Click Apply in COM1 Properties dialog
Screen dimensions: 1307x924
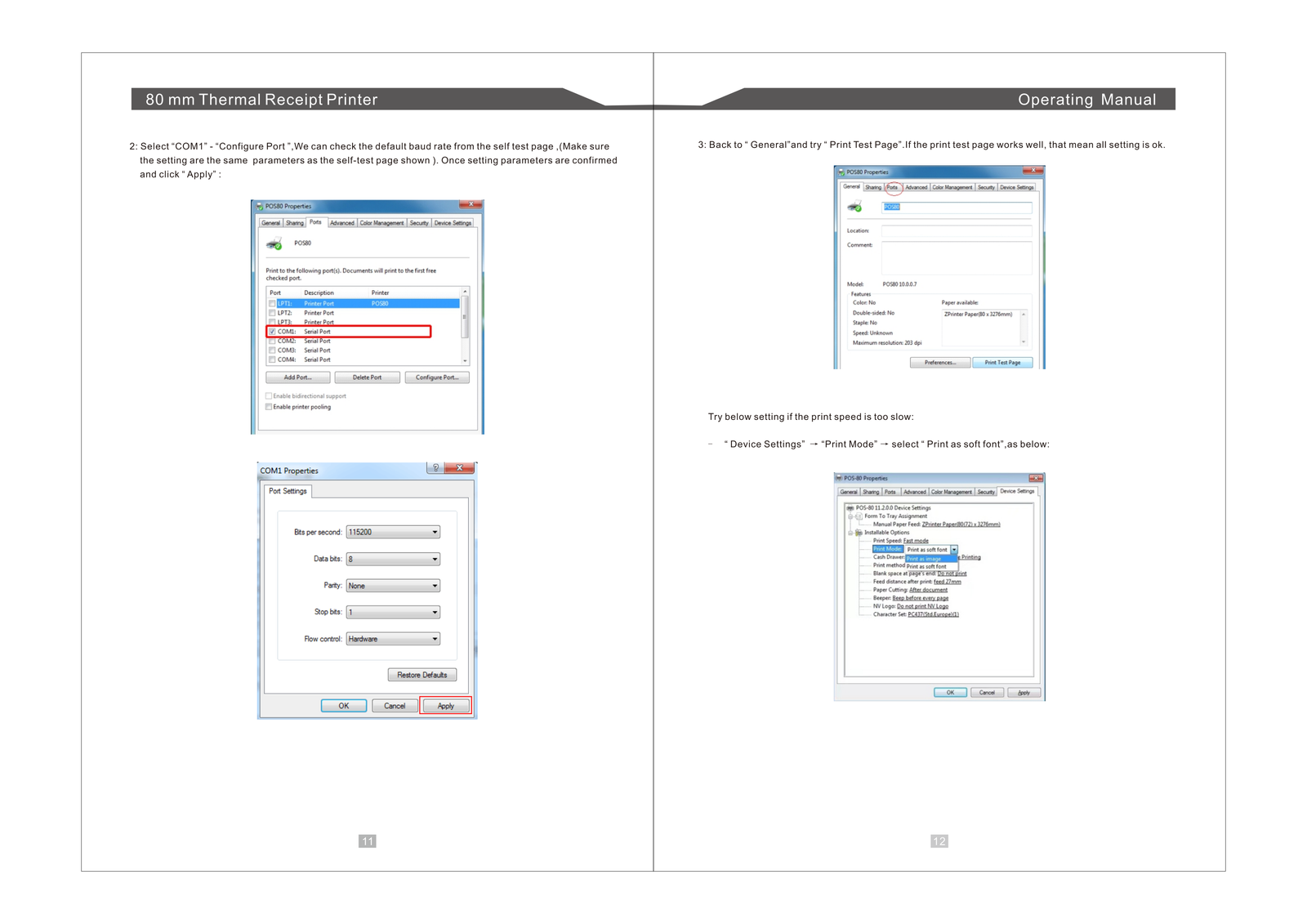pos(445,706)
